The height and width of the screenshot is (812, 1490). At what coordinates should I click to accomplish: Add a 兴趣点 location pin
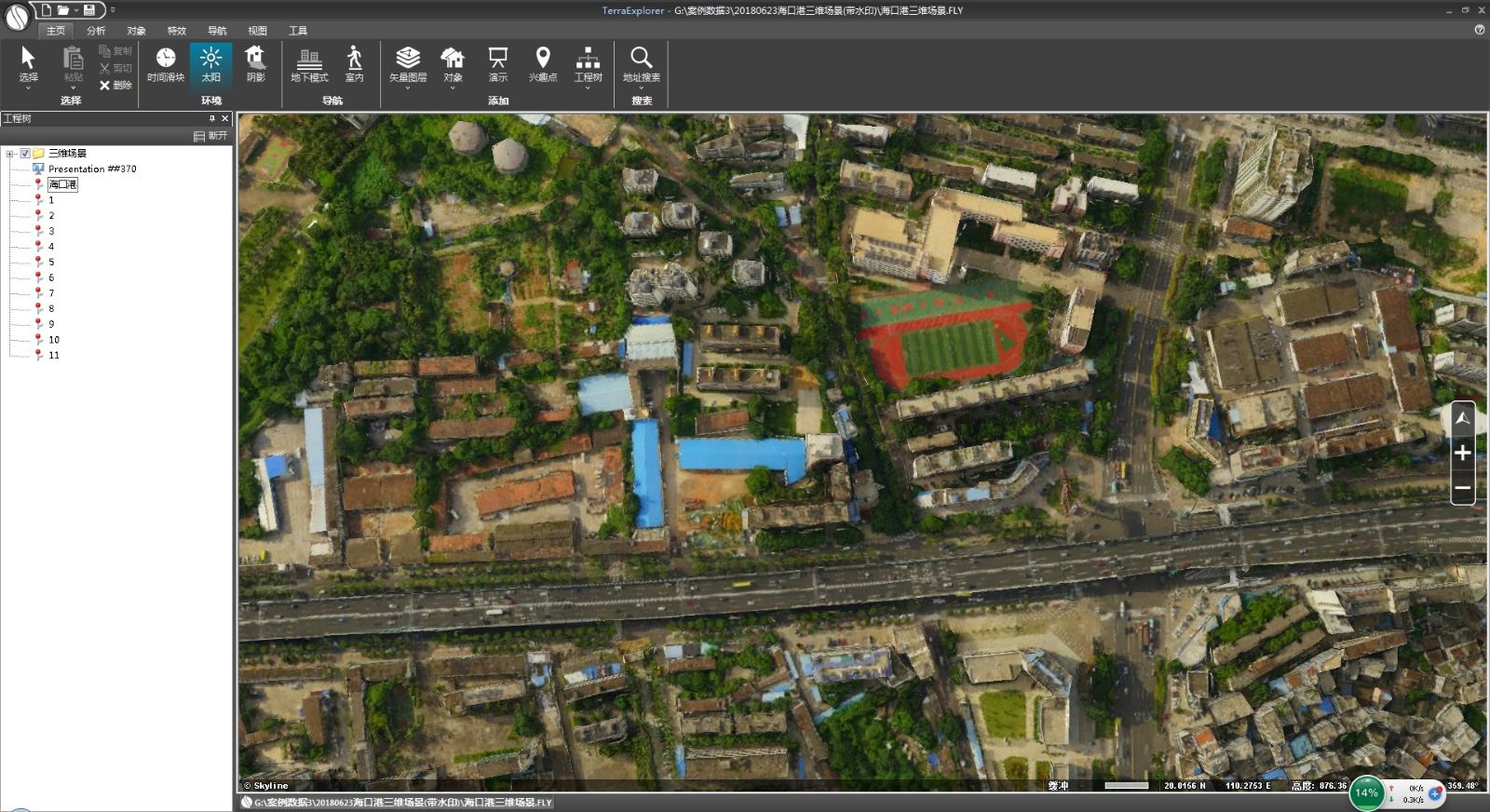point(543,65)
